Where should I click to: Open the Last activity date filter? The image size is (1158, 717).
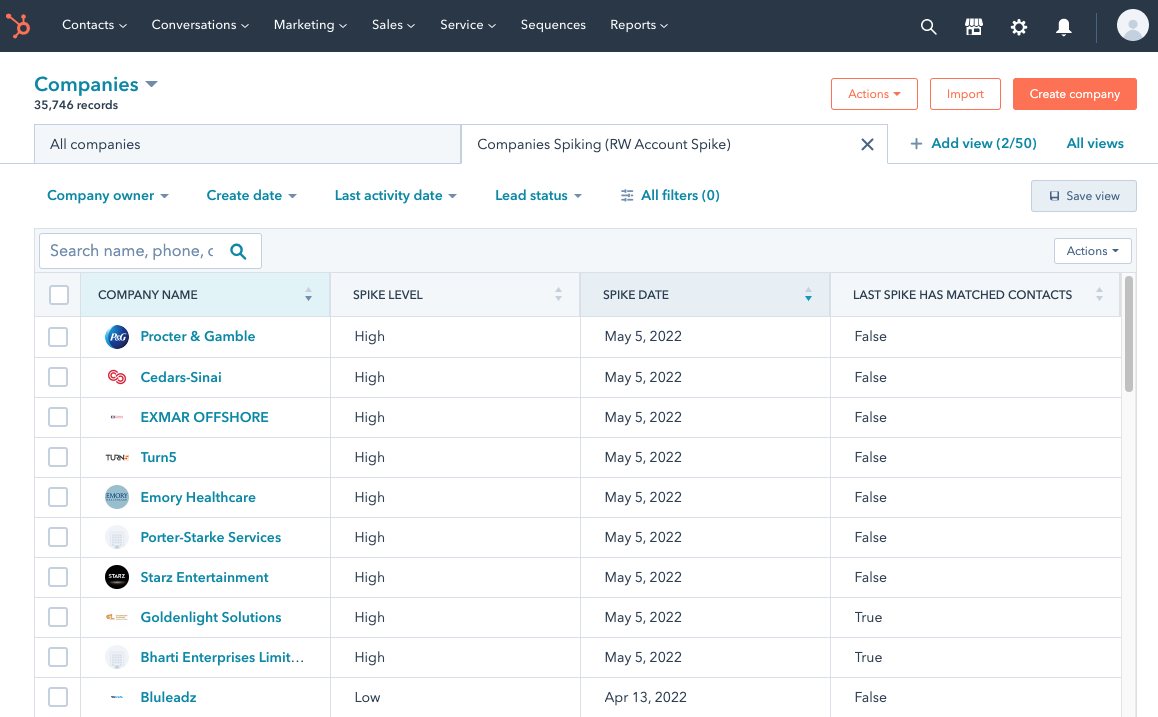395,196
